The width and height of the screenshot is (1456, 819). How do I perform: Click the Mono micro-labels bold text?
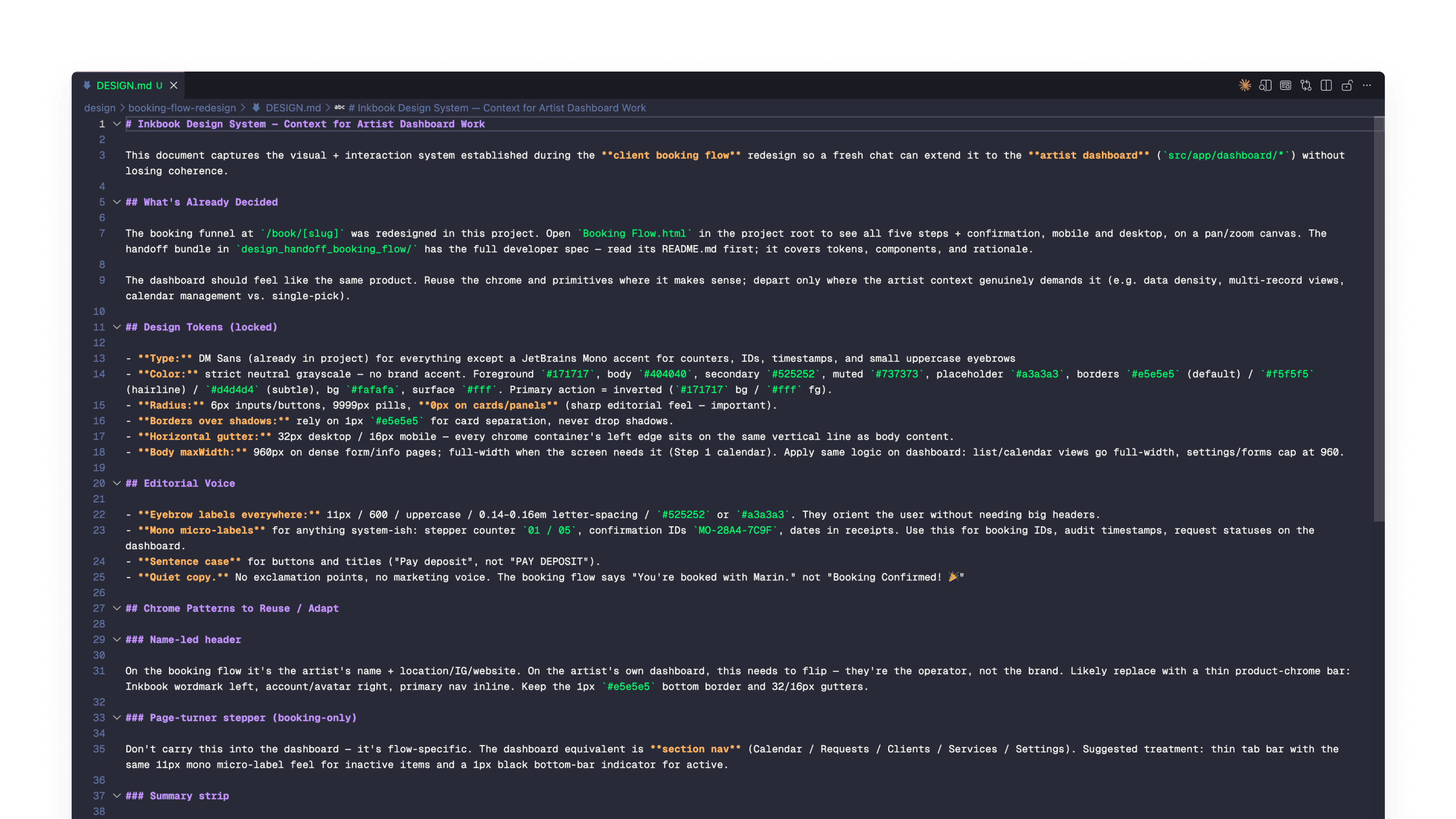202,530
